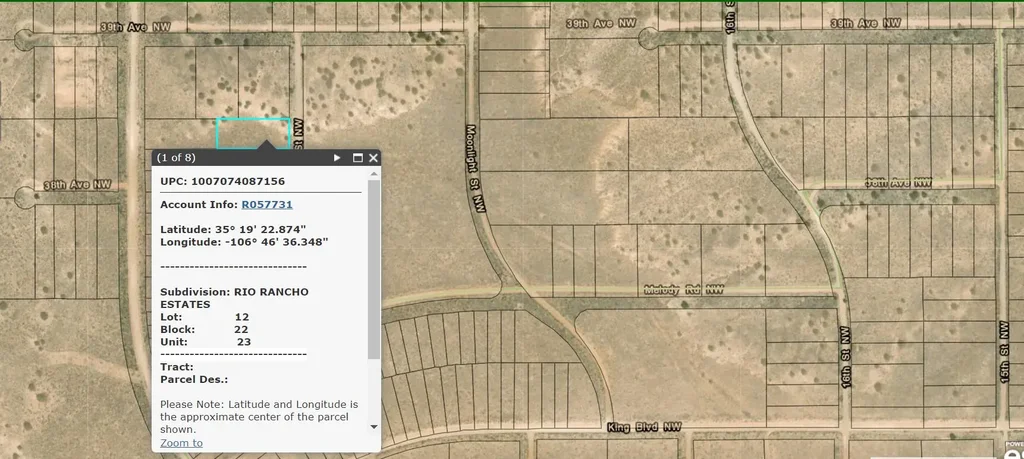
Task: Close the parcel info popup
Action: click(x=373, y=158)
